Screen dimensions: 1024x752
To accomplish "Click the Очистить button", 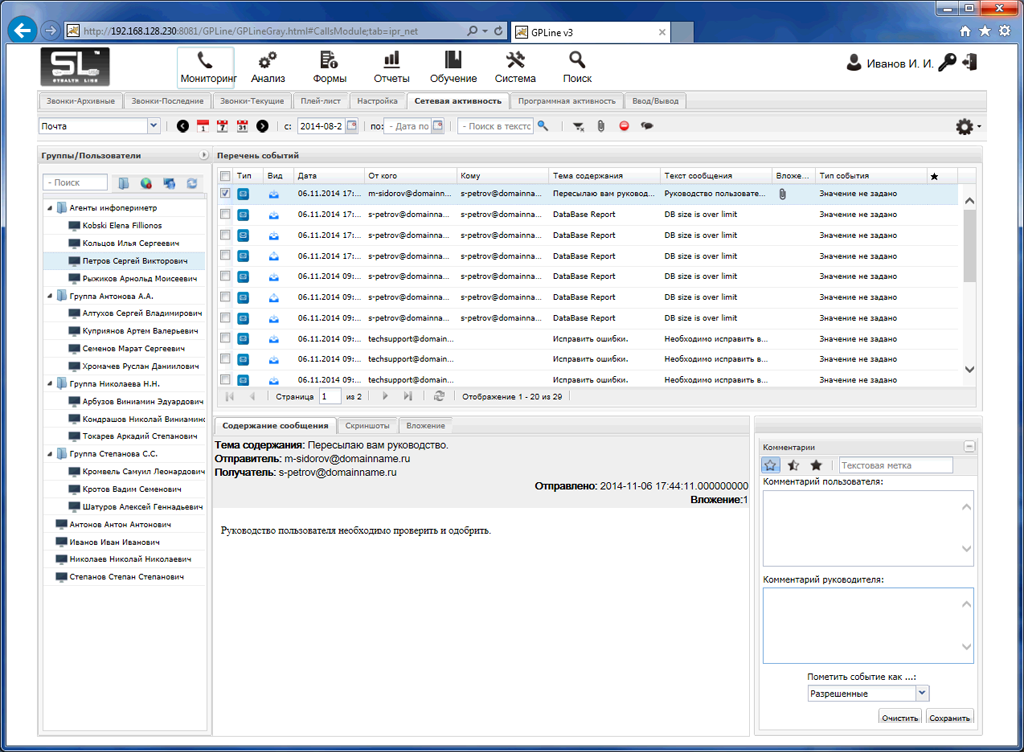I will (x=900, y=718).
